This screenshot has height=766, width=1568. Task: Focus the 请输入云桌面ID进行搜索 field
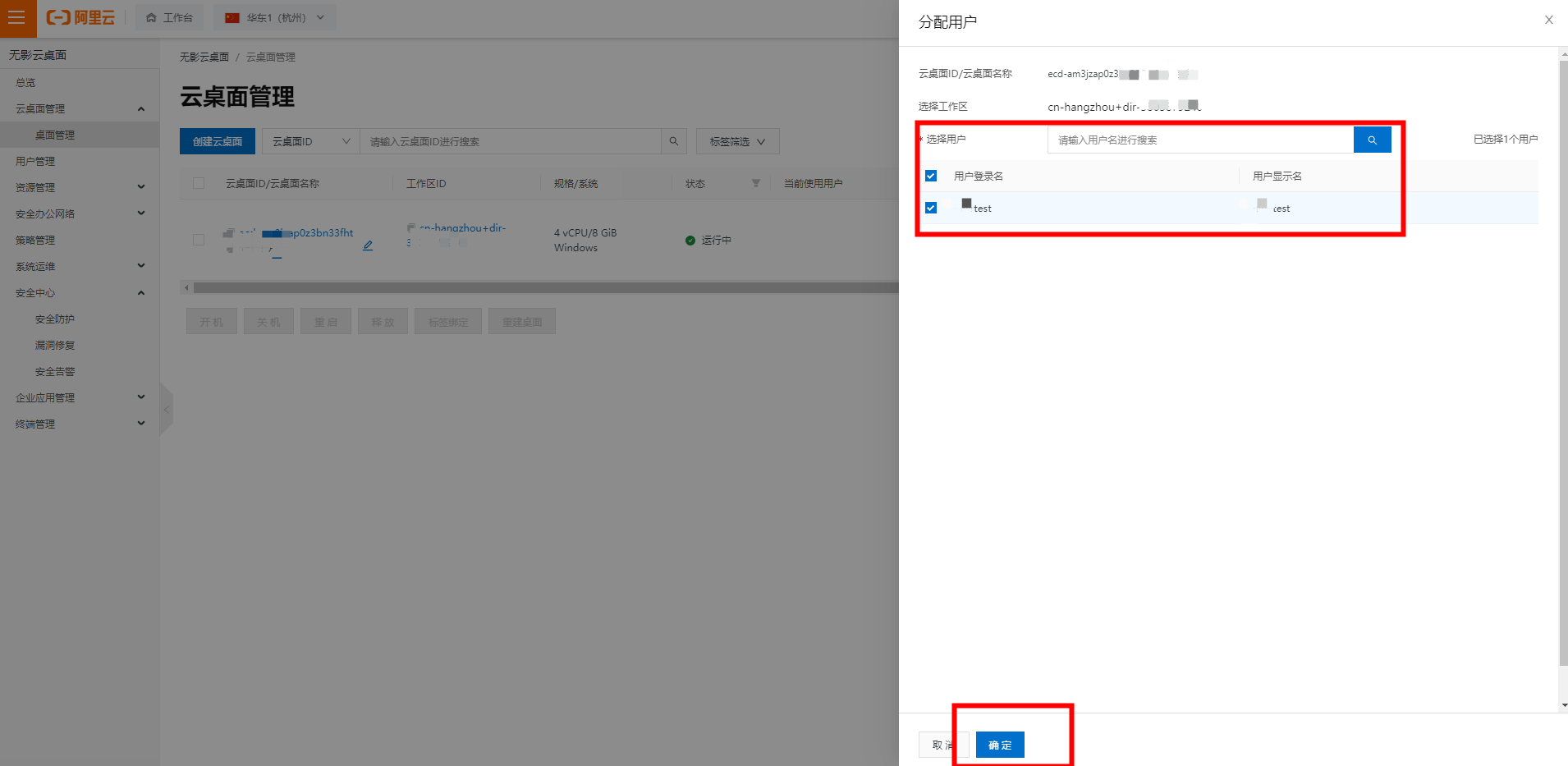coord(511,141)
